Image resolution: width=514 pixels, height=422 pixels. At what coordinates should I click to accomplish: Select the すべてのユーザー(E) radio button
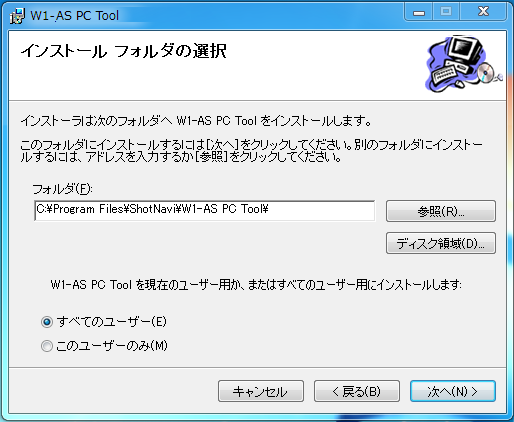coord(47,322)
